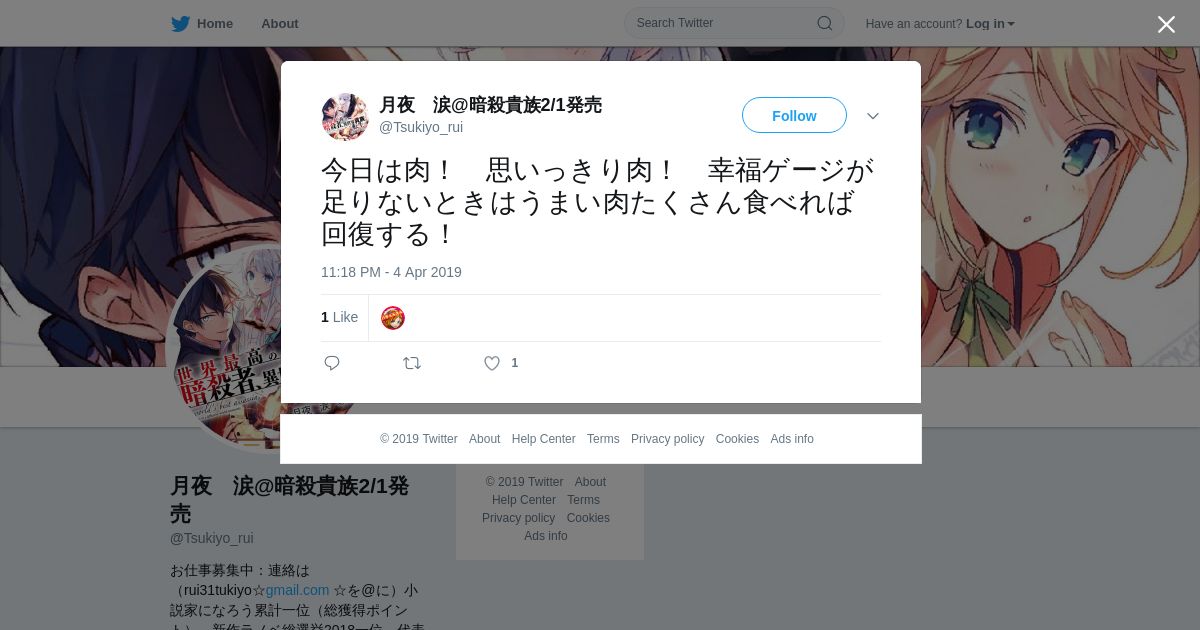
Task: Click the search magnifier icon
Action: [x=825, y=23]
